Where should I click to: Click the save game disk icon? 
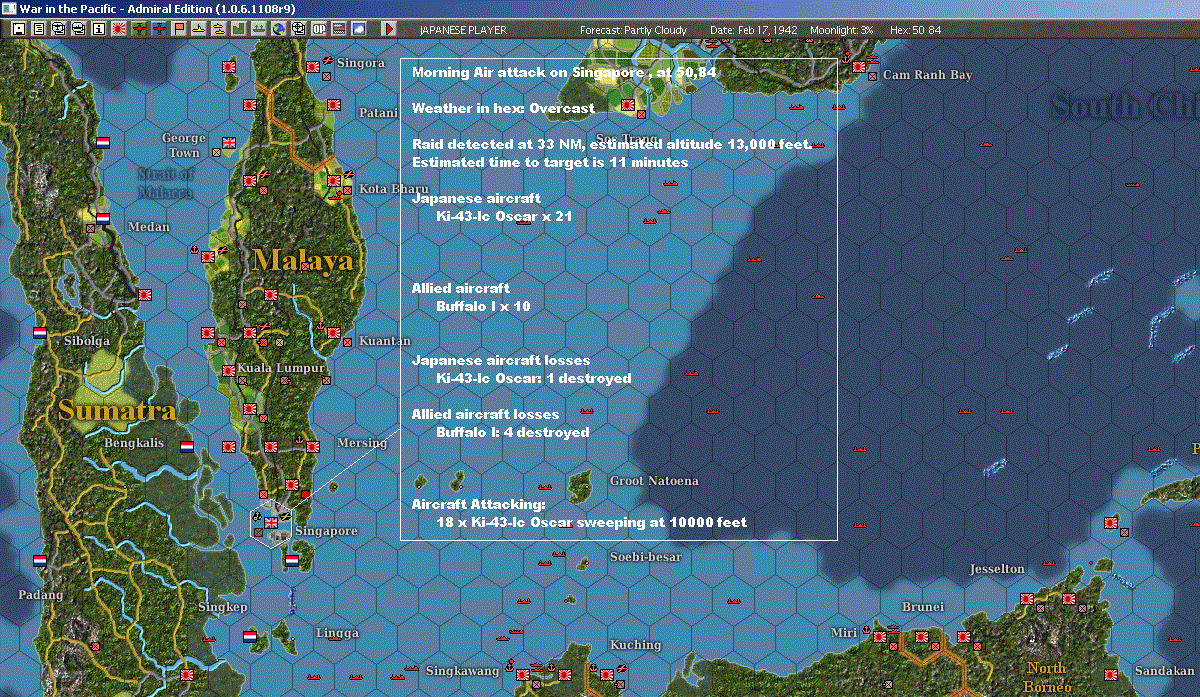(x=19, y=30)
